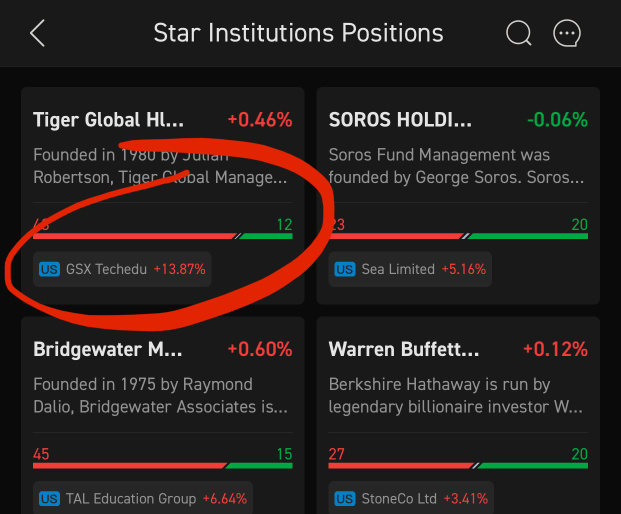This screenshot has height=514, width=621.
Task: Open Tiger Global Hl... institution title
Action: tap(109, 120)
